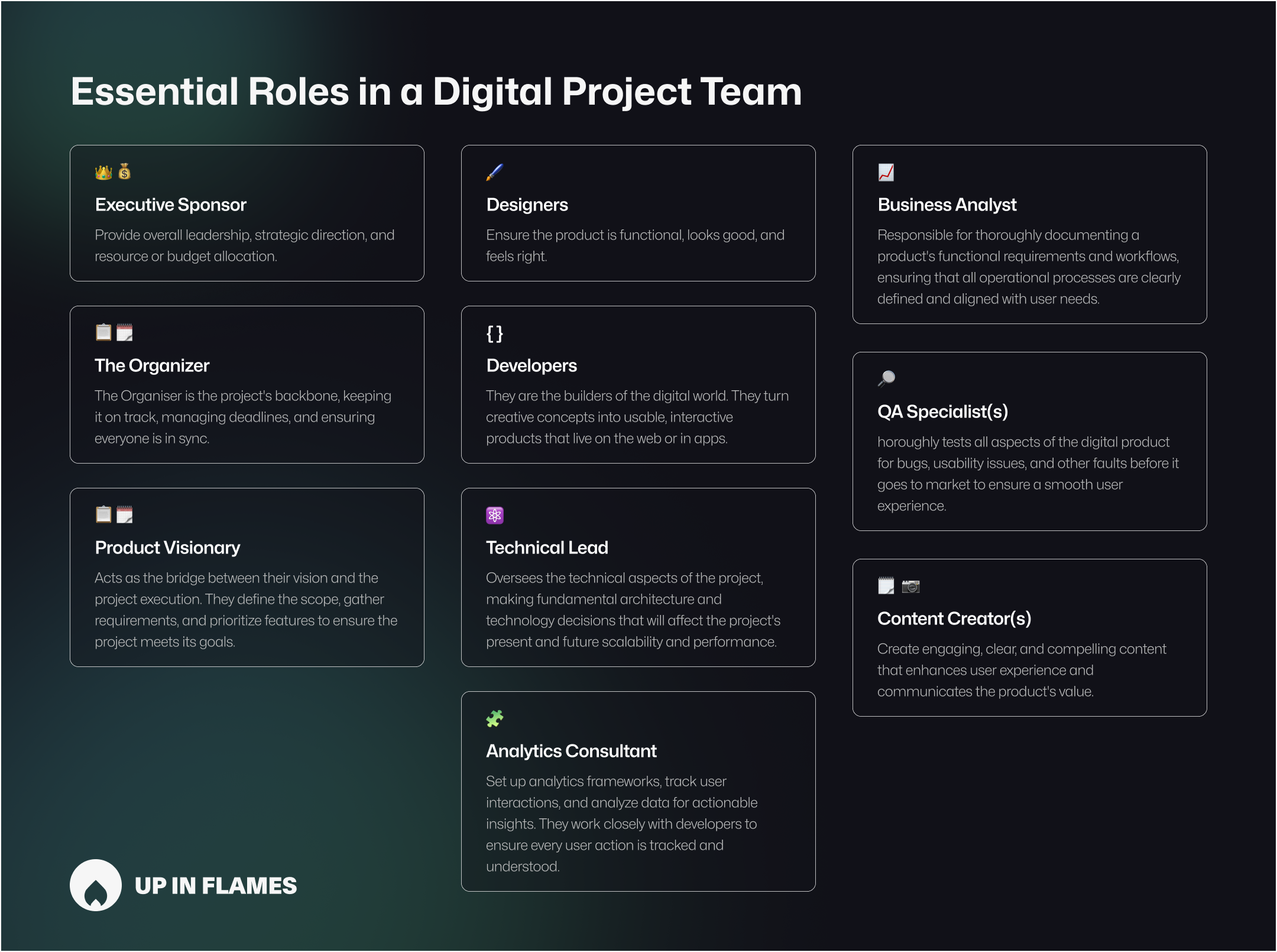Screen dimensions: 1277x952
Task: Click the Product Visionary heading
Action: pyautogui.click(x=168, y=548)
